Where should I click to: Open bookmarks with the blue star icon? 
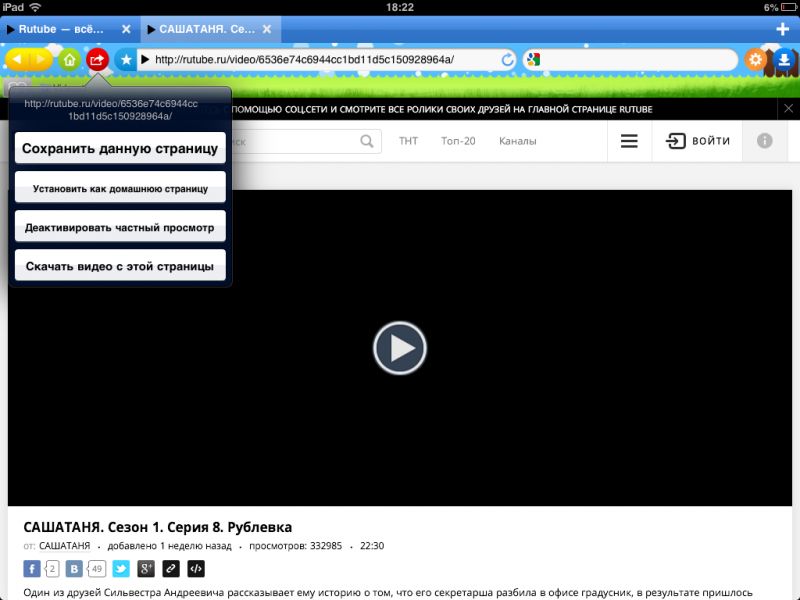click(125, 60)
